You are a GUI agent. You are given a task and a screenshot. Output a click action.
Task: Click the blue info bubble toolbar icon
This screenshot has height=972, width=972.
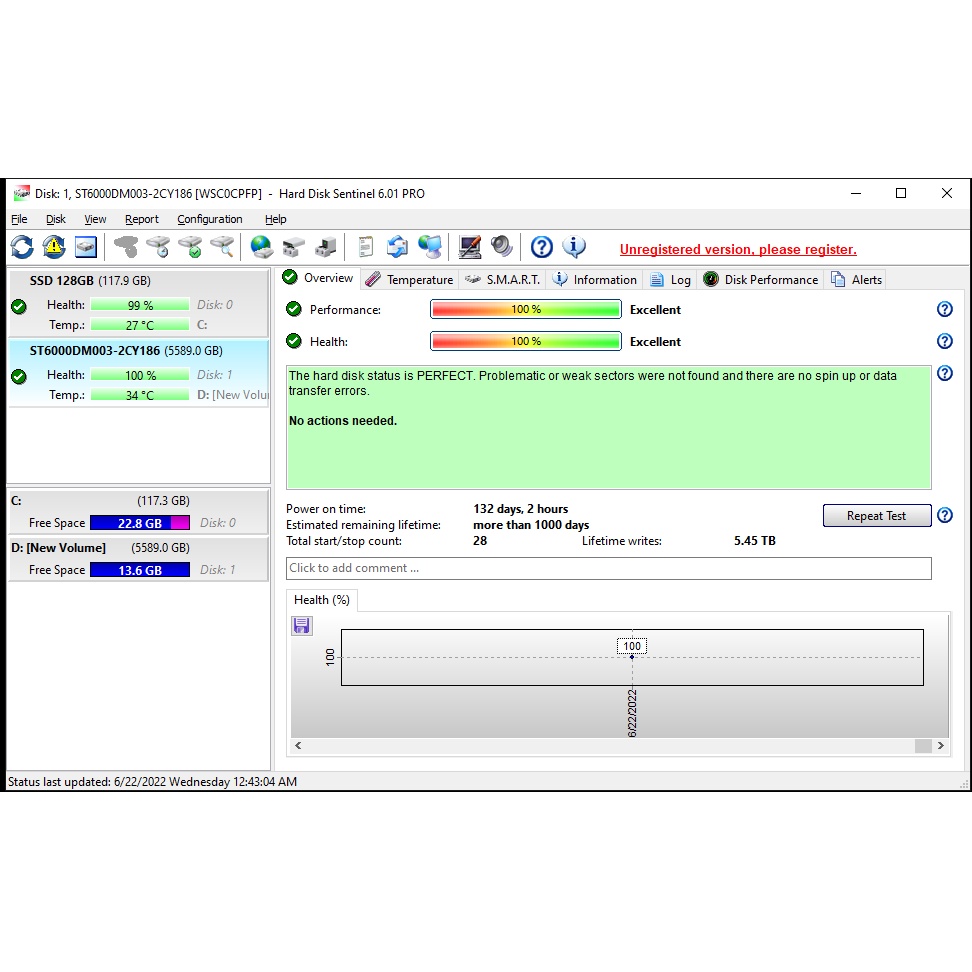click(x=574, y=246)
